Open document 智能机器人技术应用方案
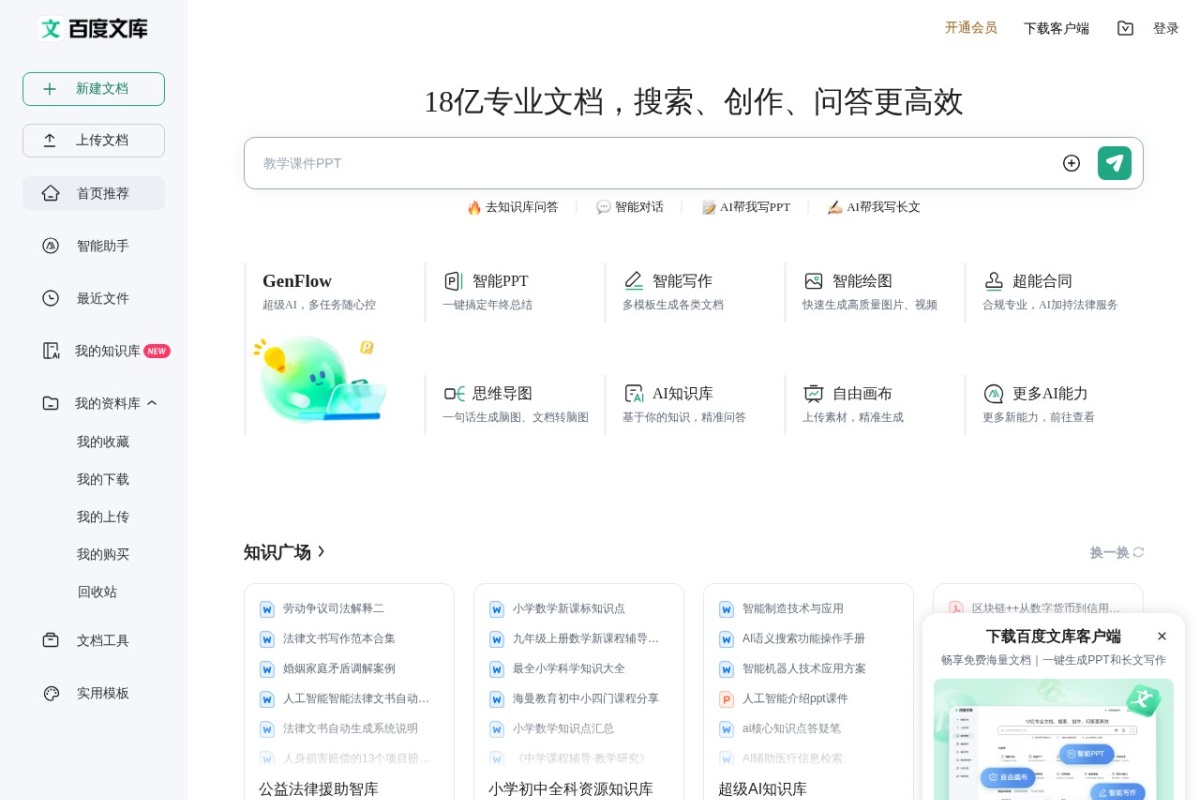The width and height of the screenshot is (1200, 800). [x=804, y=668]
